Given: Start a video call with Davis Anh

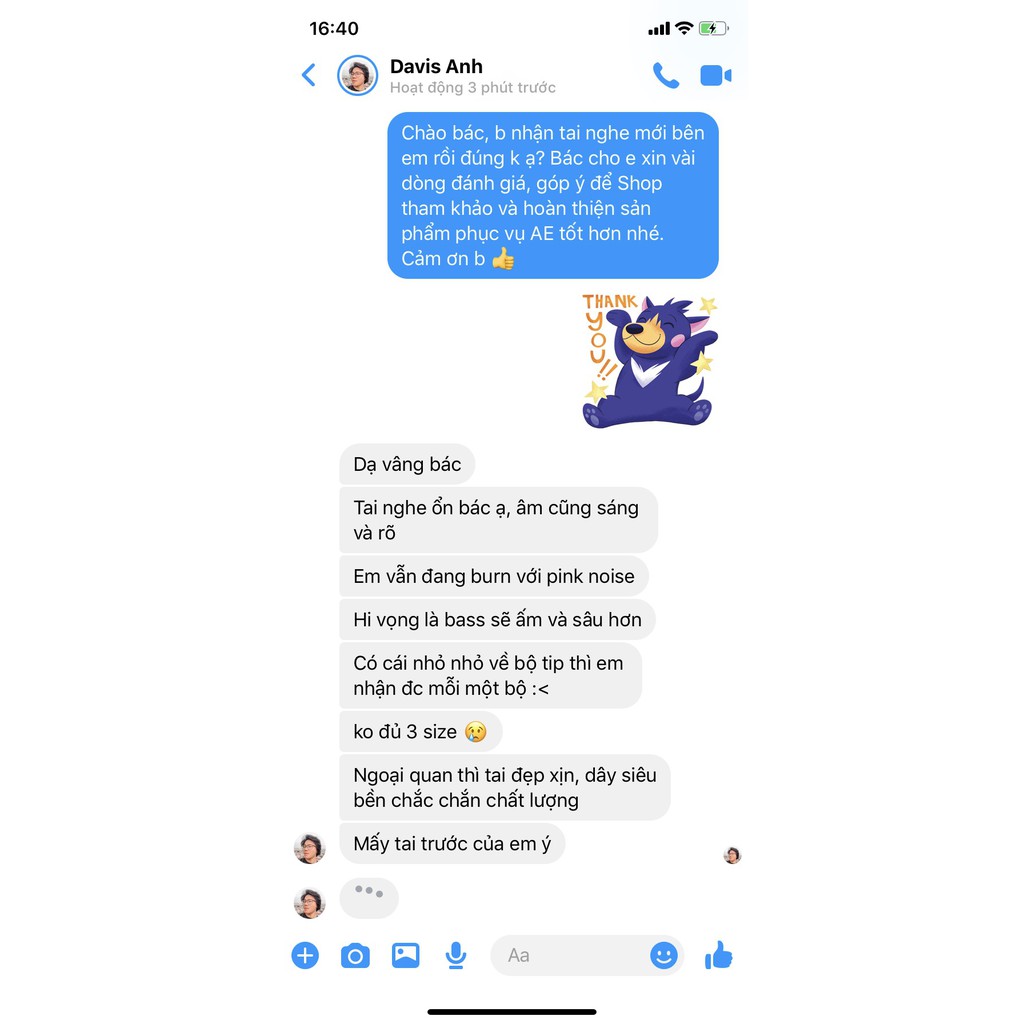Looking at the screenshot, I should point(716,76).
